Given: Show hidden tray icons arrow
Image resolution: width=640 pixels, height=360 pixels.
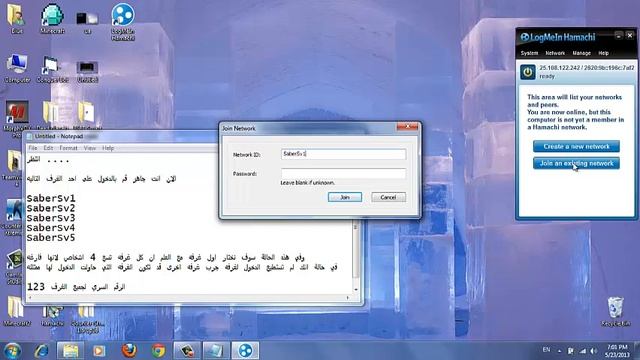Looking at the screenshot, I should 559,351.
